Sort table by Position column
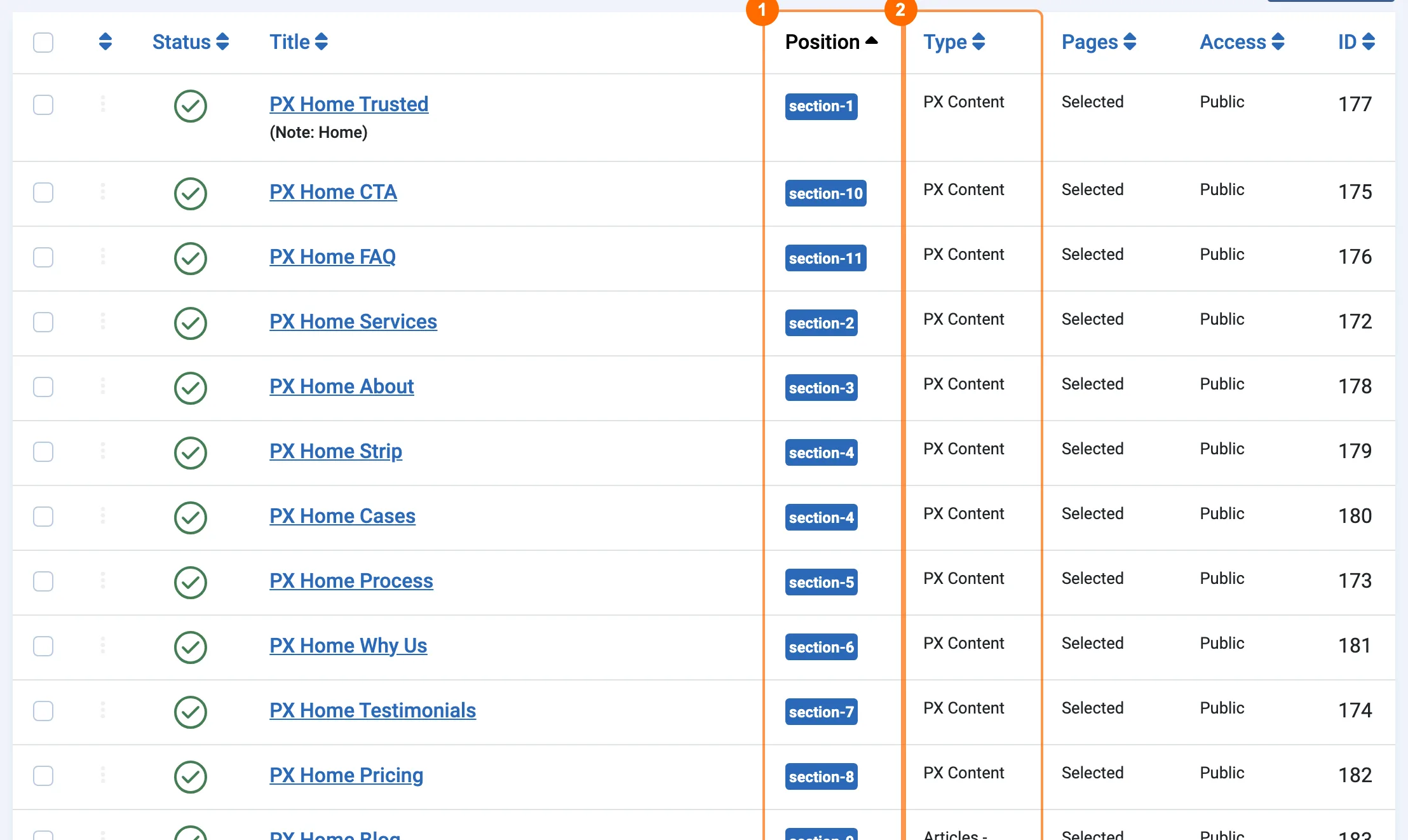1408x840 pixels. pyautogui.click(x=832, y=42)
